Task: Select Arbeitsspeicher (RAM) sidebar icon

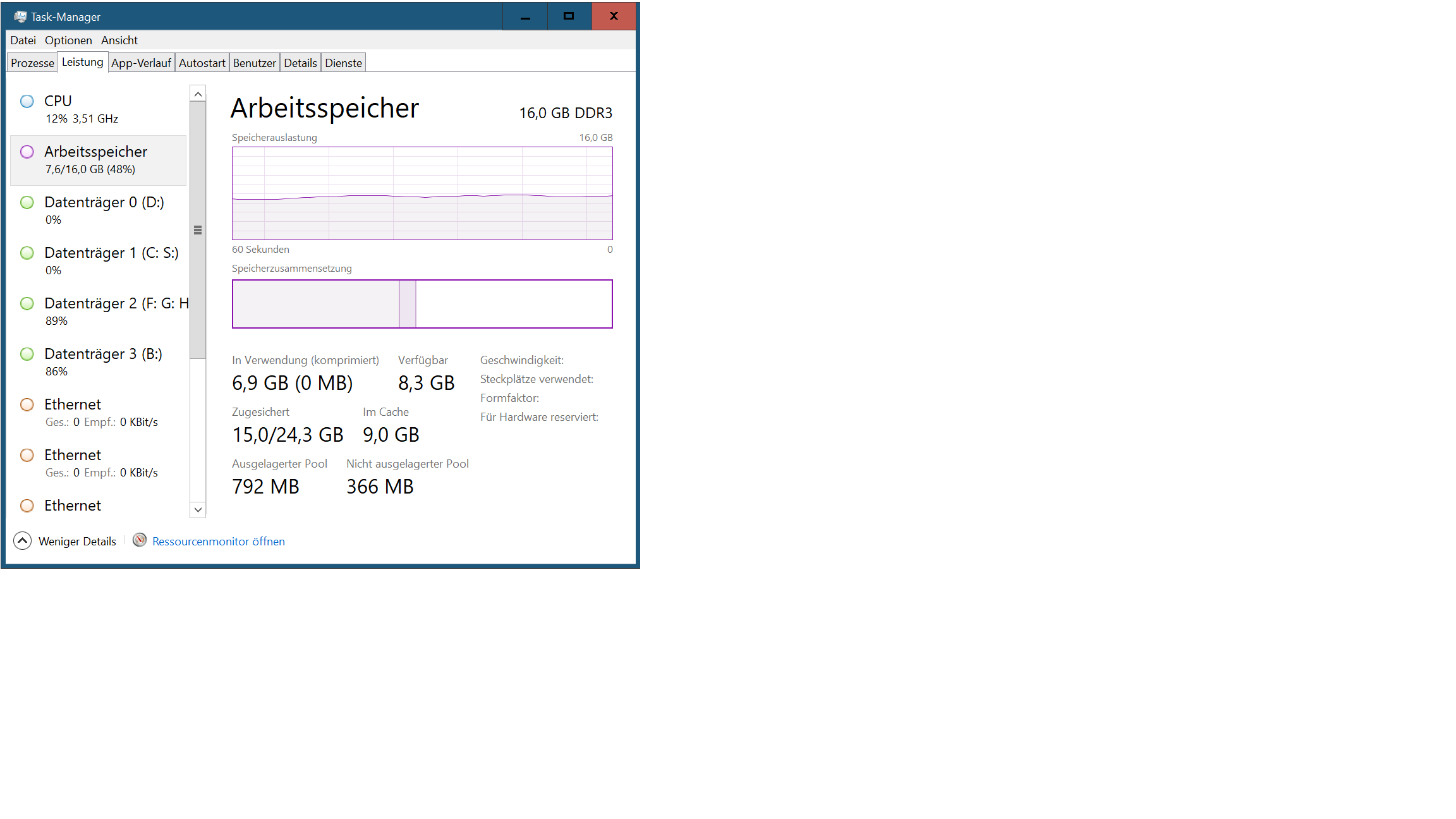Action: click(x=26, y=151)
